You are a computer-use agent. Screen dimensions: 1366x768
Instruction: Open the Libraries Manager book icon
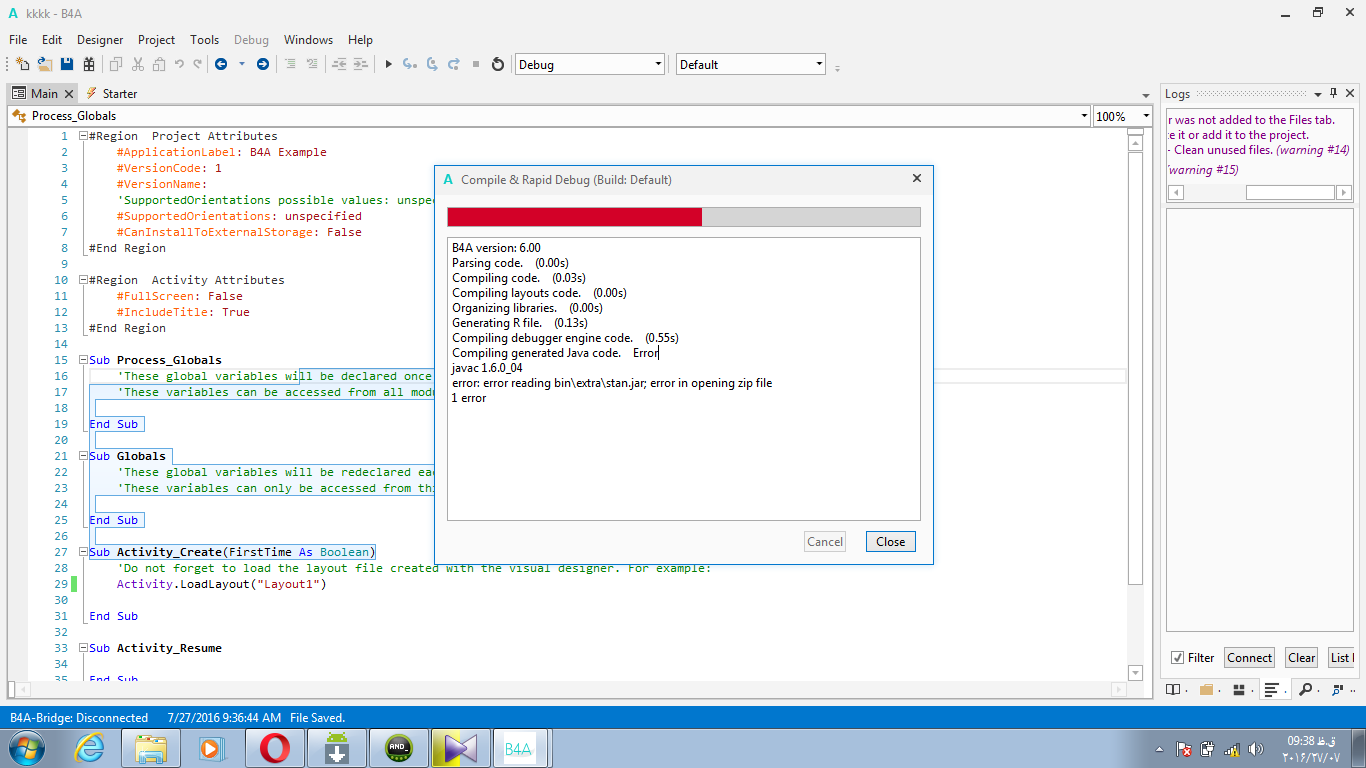coord(1173,689)
